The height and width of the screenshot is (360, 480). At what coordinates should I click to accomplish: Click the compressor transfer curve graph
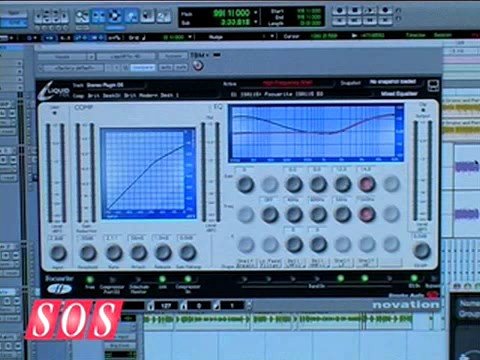click(x=148, y=173)
